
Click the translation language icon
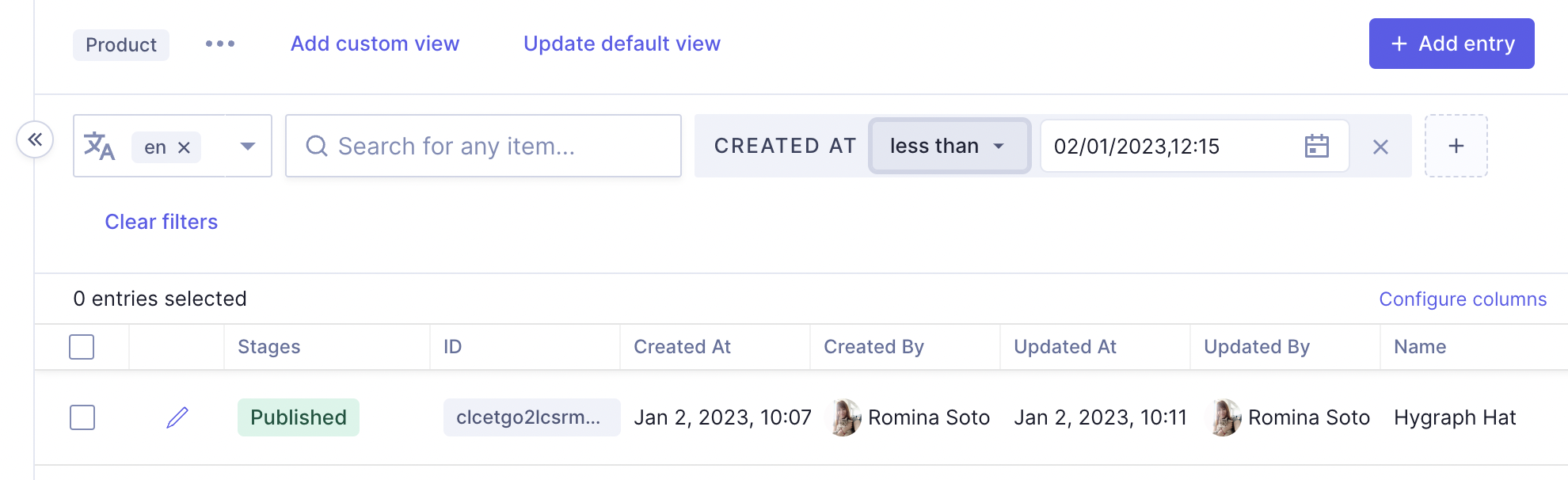[x=100, y=147]
